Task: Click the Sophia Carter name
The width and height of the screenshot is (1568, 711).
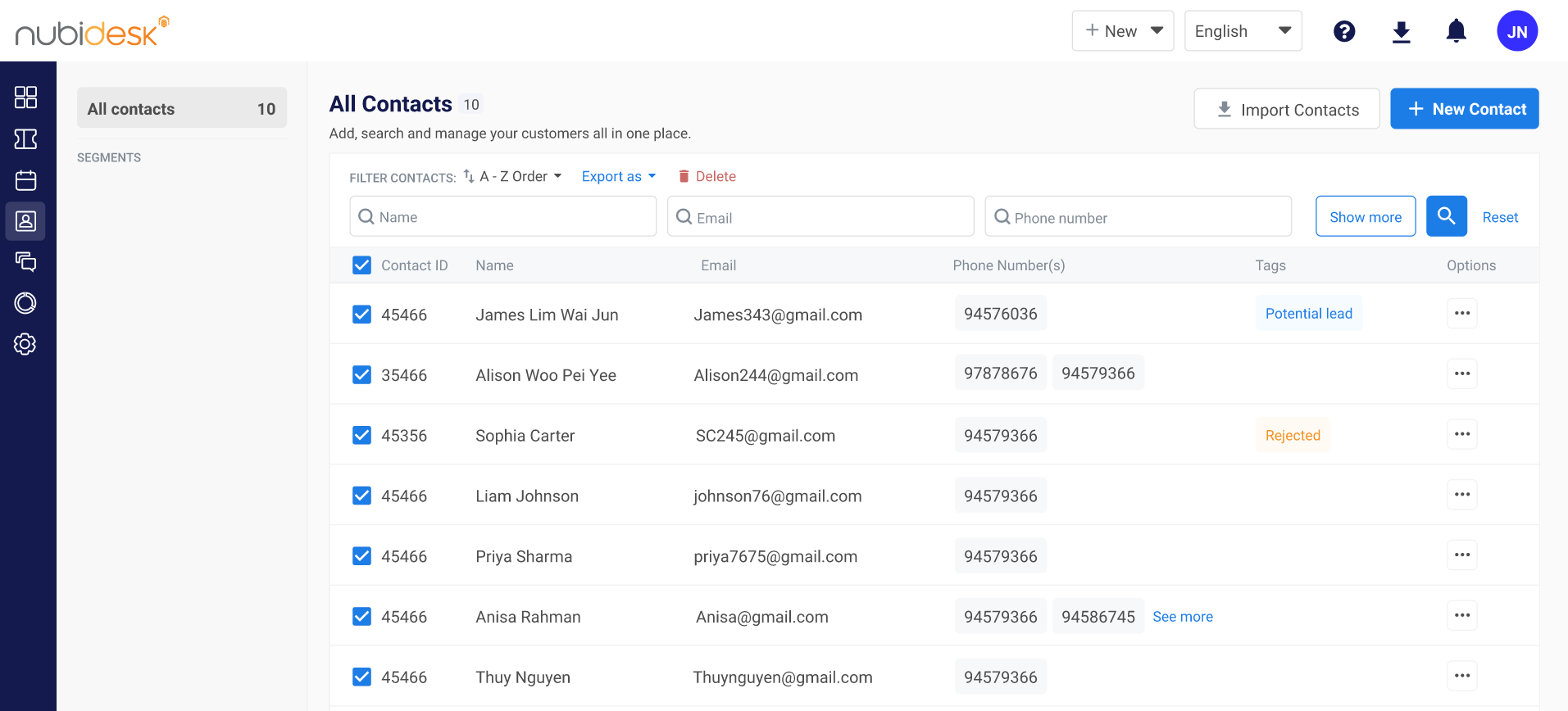Action: [525, 436]
